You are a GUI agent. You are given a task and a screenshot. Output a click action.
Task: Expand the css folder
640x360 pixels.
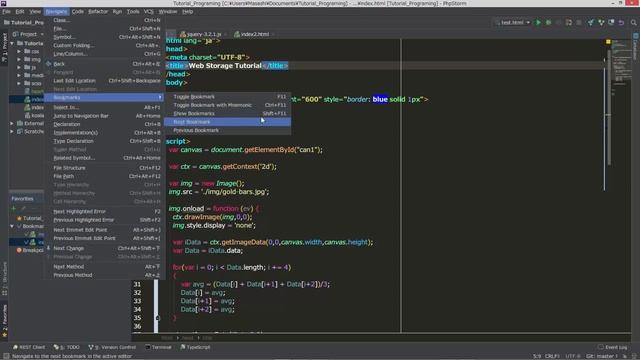click(19, 51)
